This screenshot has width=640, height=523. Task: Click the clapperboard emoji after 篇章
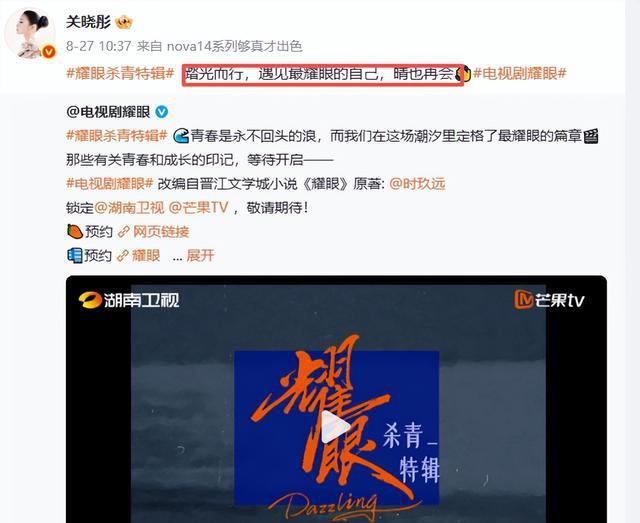[x=591, y=136]
